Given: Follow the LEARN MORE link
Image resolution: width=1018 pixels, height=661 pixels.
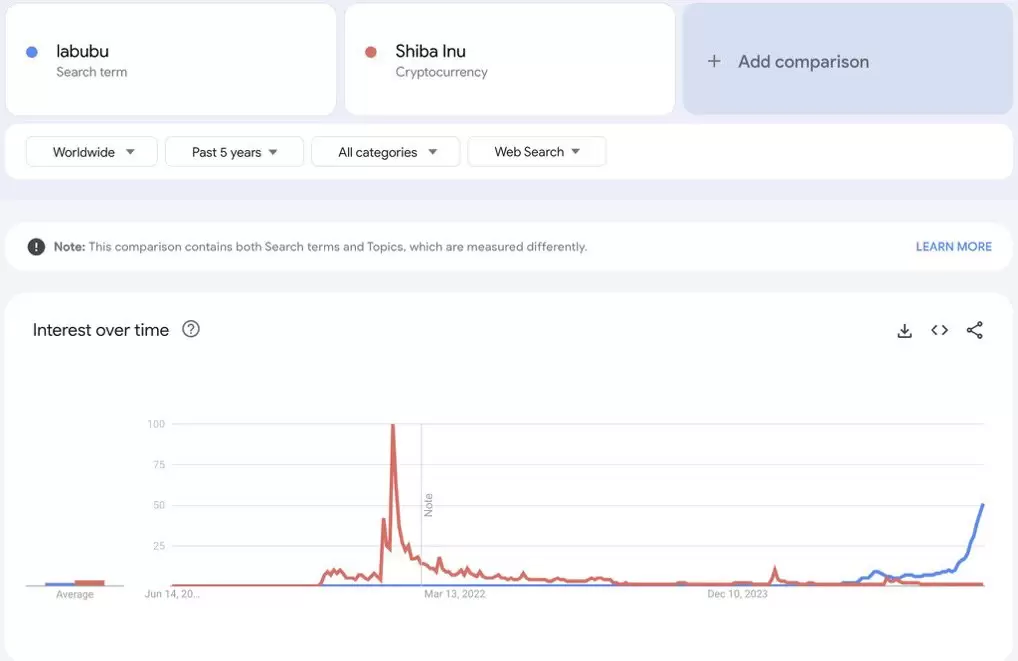Looking at the screenshot, I should [954, 247].
